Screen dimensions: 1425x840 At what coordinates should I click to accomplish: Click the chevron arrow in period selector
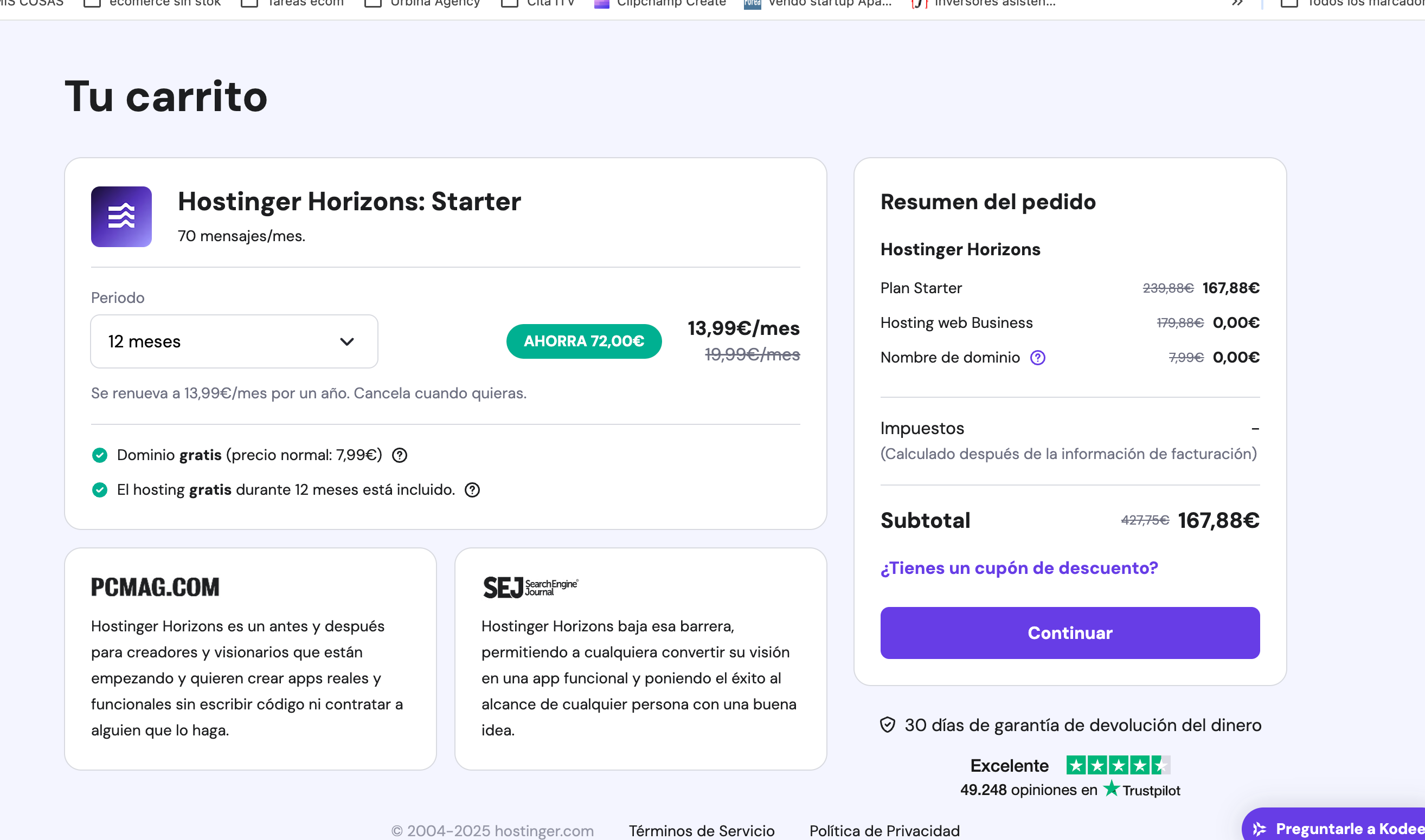tap(346, 341)
